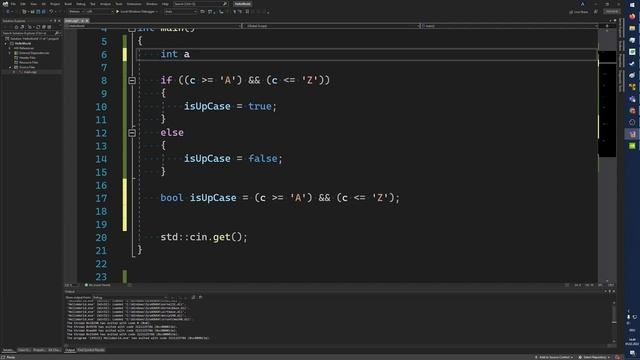Screen dimensions: 640x360
Task: Click the Clear All output icon
Action: (193, 297)
